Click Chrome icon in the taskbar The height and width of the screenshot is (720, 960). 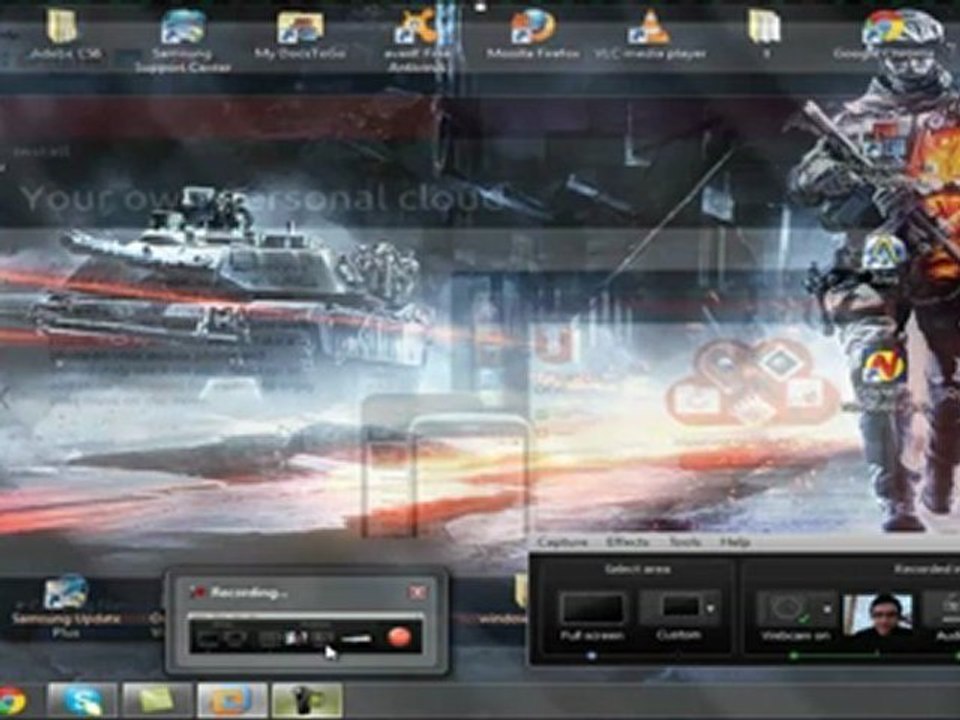tap(12, 701)
